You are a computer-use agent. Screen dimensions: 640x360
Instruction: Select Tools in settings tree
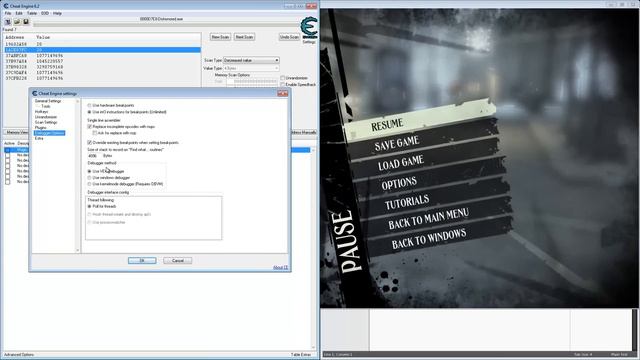46,106
